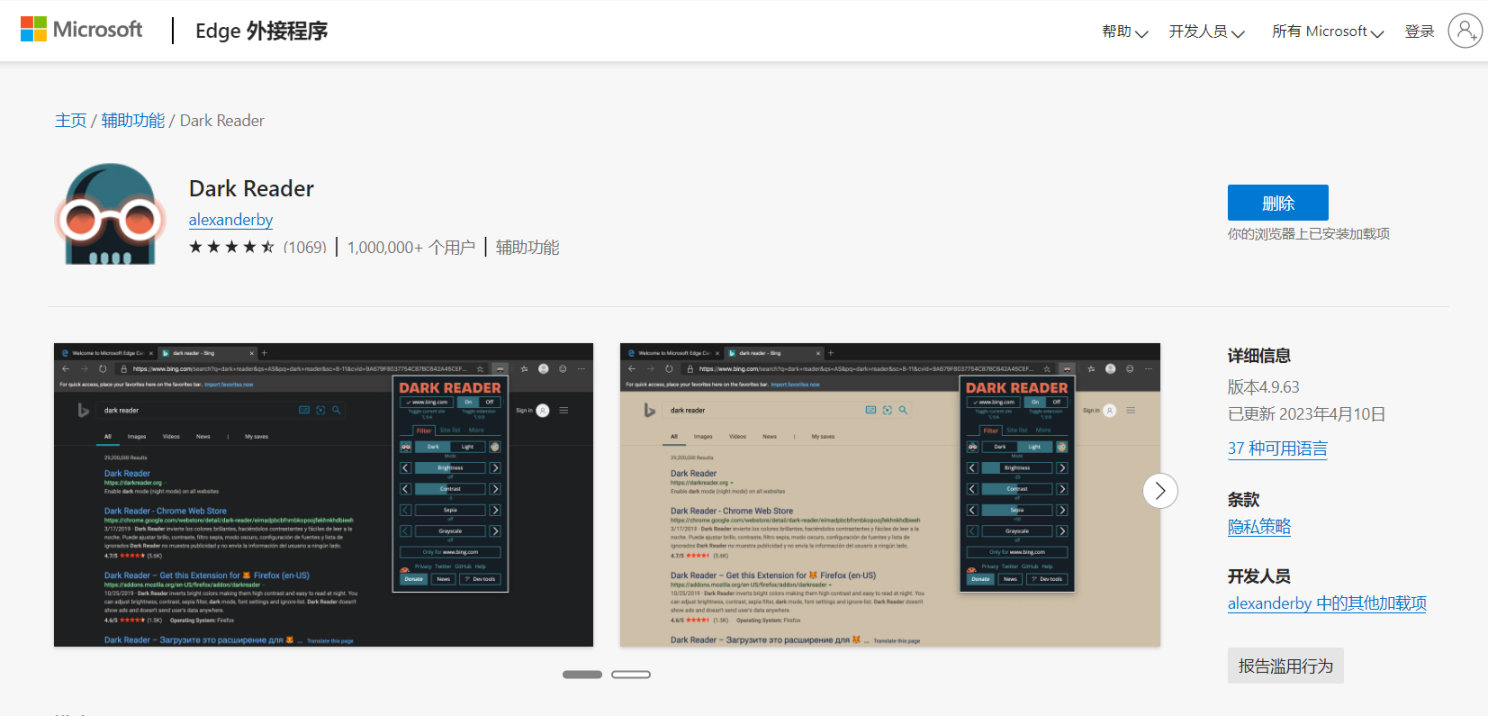Click the 版本4.9.63 version text
Screen dimensions: 1488x716
[1264, 387]
